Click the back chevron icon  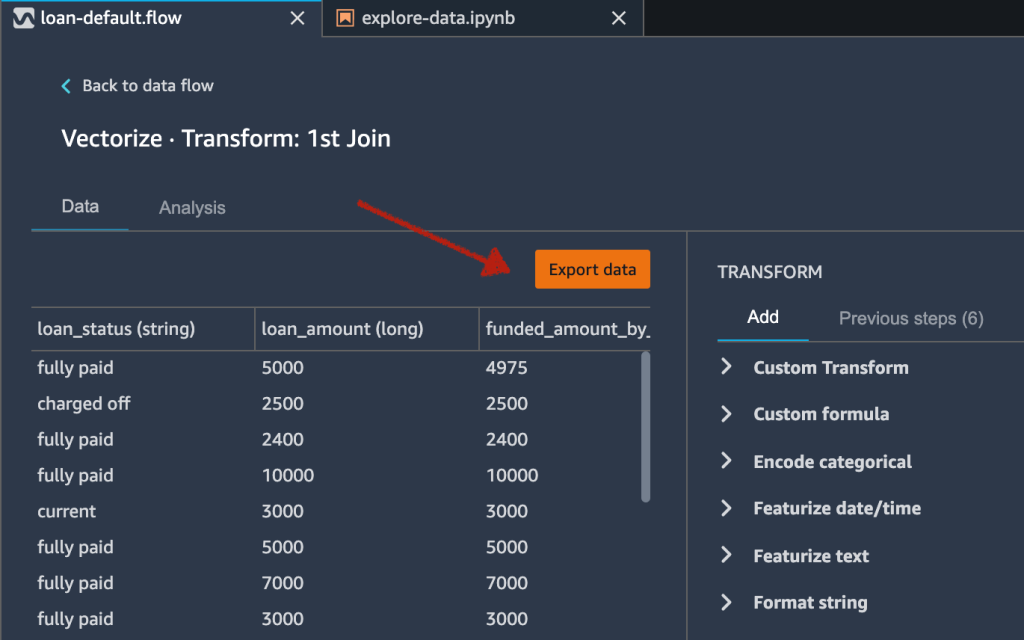pos(66,86)
